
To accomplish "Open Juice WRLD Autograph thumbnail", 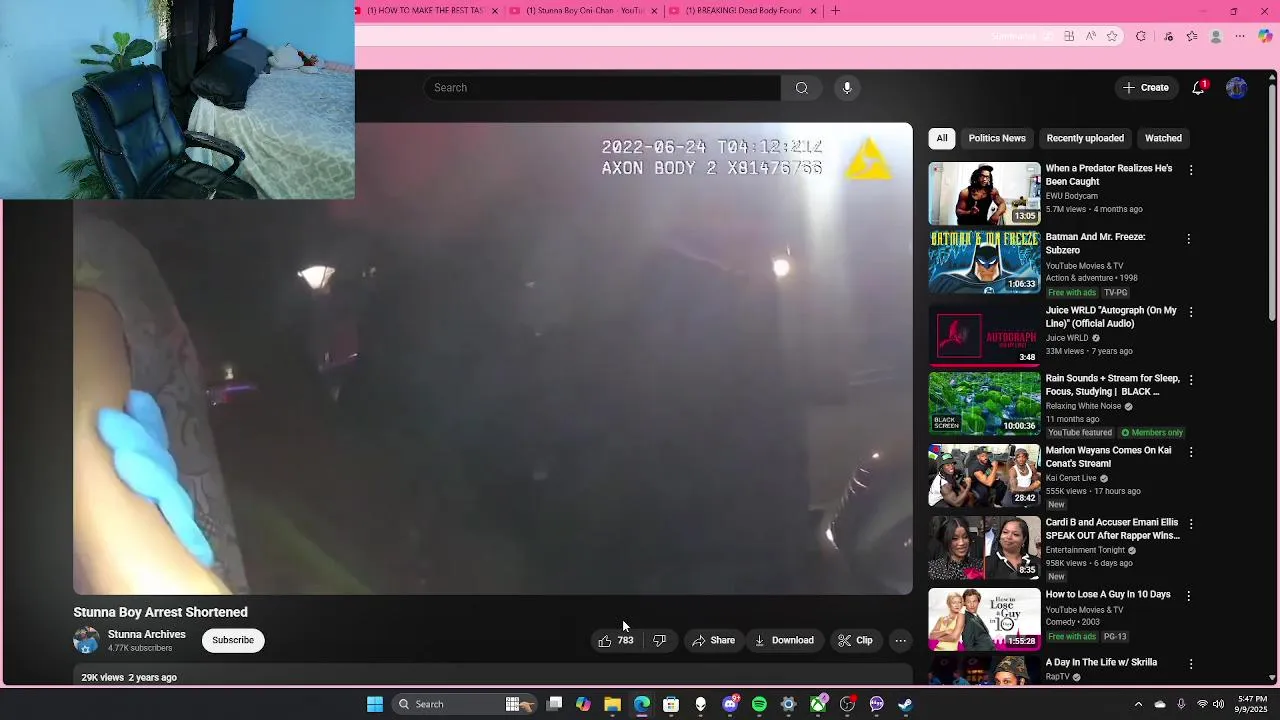I will [x=984, y=334].
